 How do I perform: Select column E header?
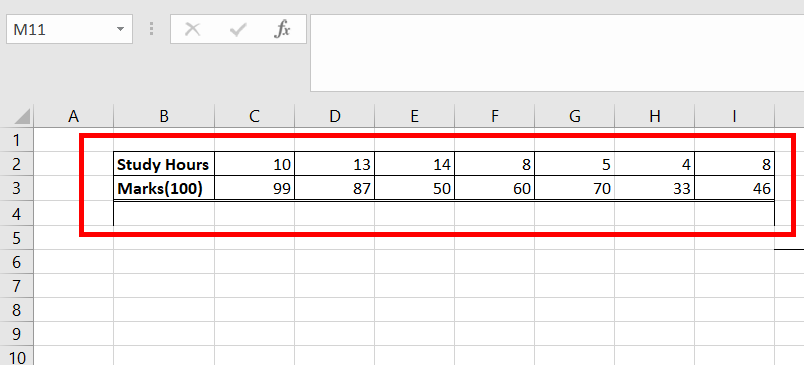pos(414,116)
